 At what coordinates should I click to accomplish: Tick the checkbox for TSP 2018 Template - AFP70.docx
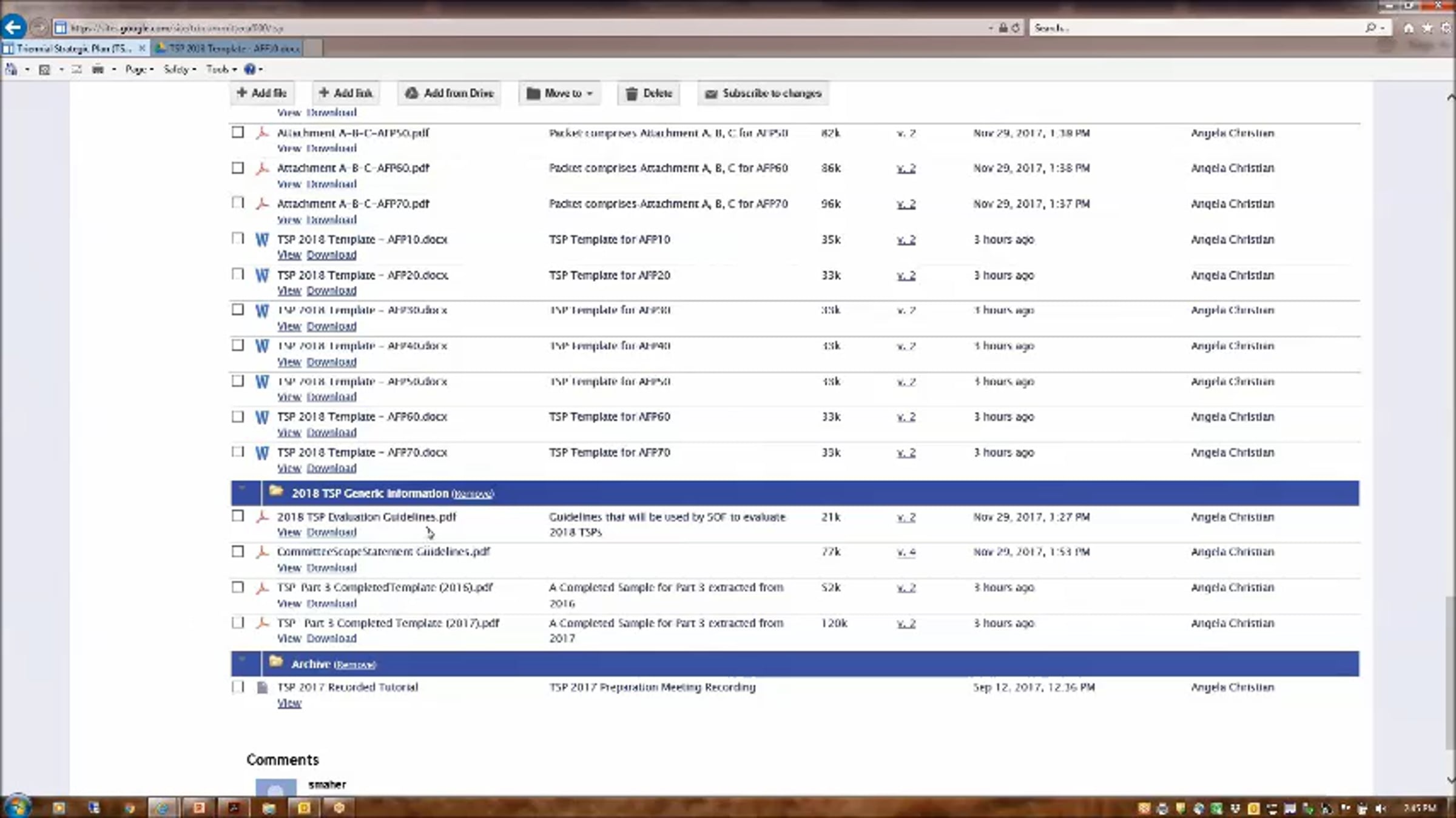pyautogui.click(x=238, y=452)
